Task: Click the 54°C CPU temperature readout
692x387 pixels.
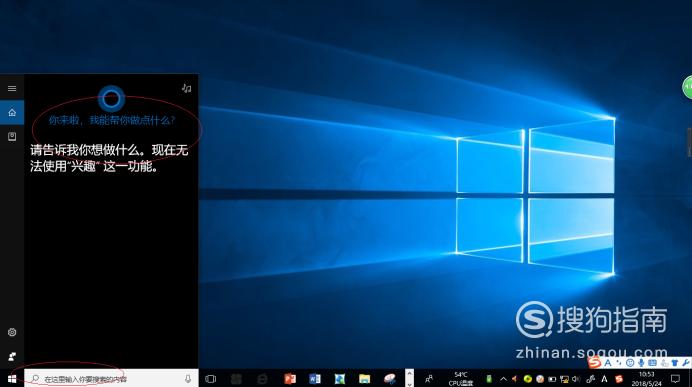Action: 461,379
